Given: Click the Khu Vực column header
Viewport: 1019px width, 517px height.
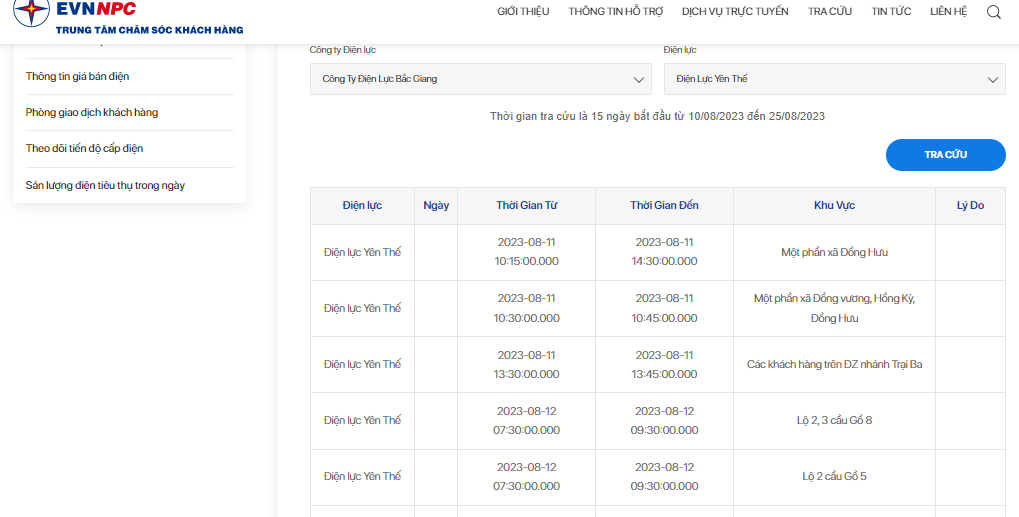Looking at the screenshot, I should pos(834,205).
